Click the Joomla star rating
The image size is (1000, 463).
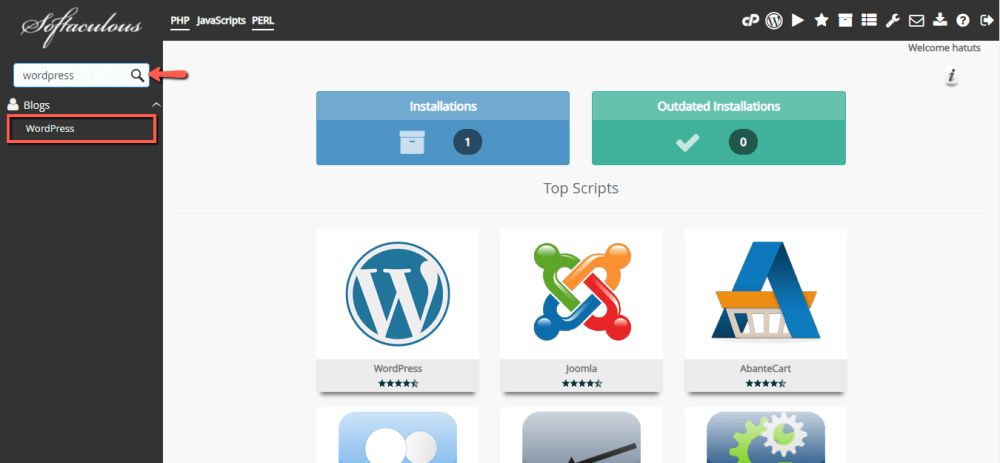pos(582,383)
